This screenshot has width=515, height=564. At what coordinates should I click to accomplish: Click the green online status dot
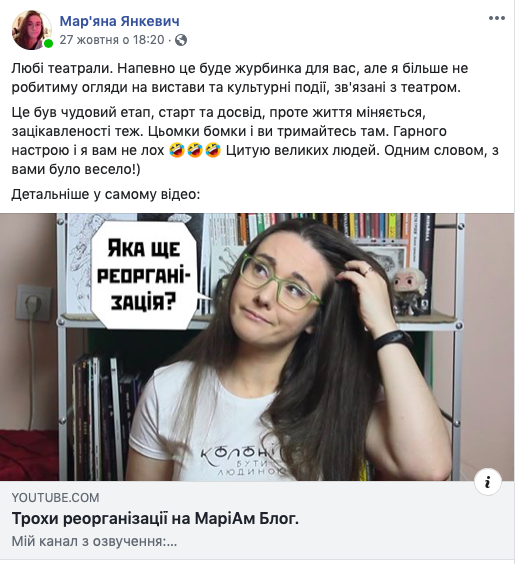[48, 44]
